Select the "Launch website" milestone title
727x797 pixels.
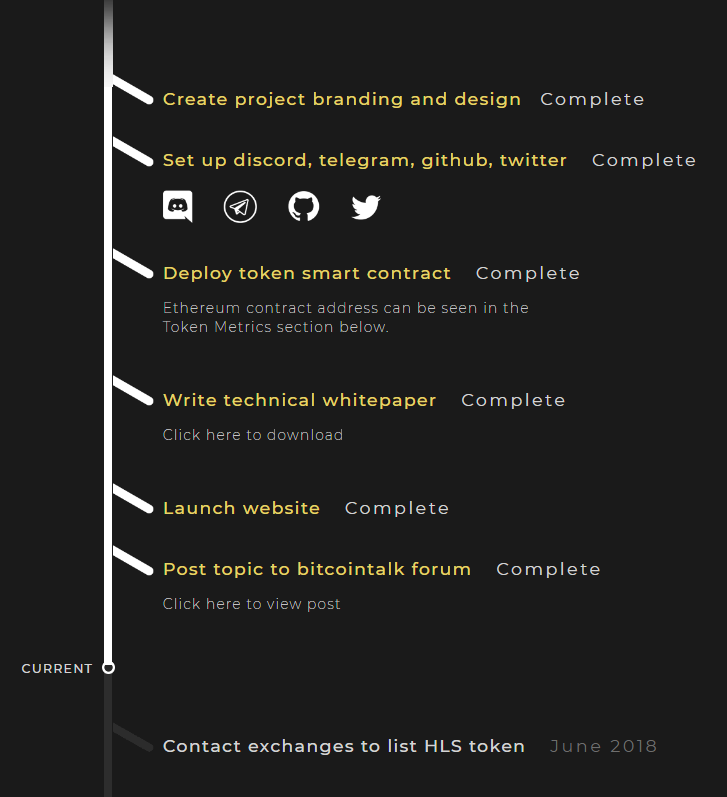242,508
